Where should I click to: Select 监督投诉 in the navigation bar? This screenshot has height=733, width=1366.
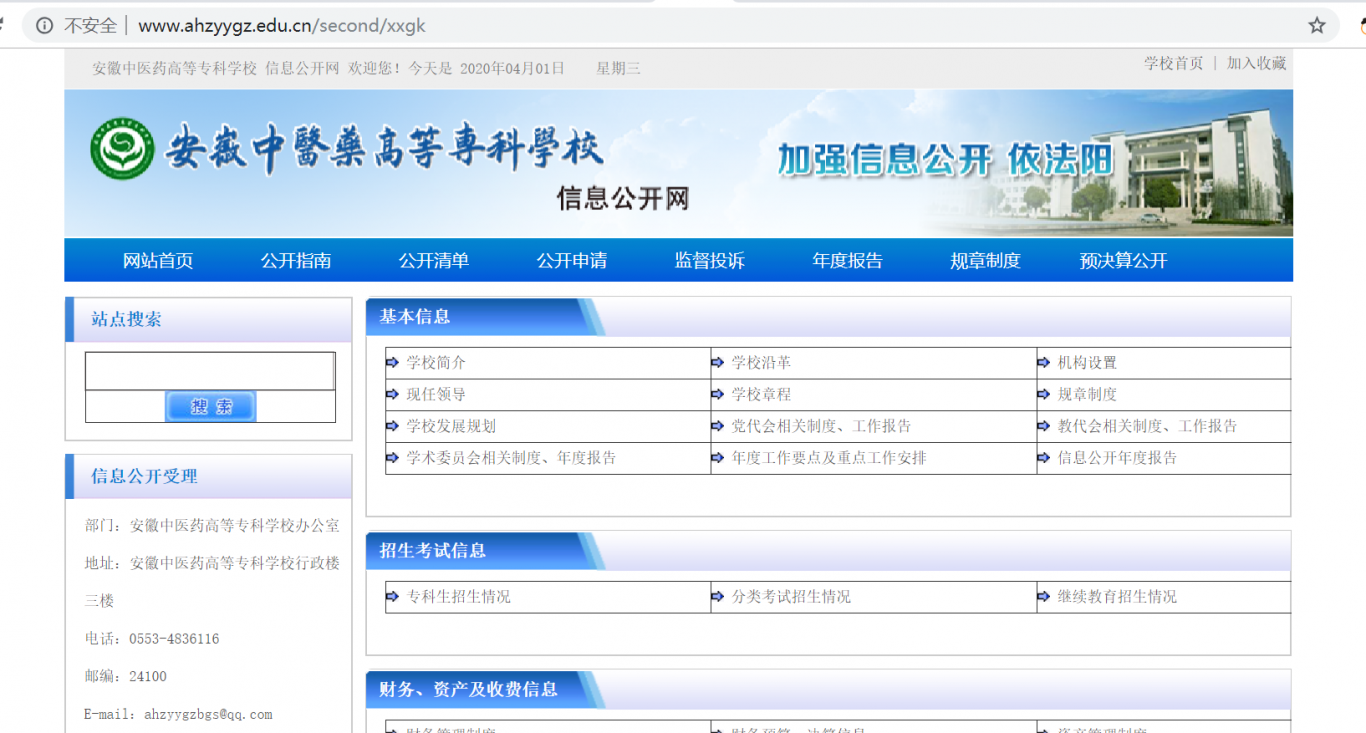click(710, 261)
